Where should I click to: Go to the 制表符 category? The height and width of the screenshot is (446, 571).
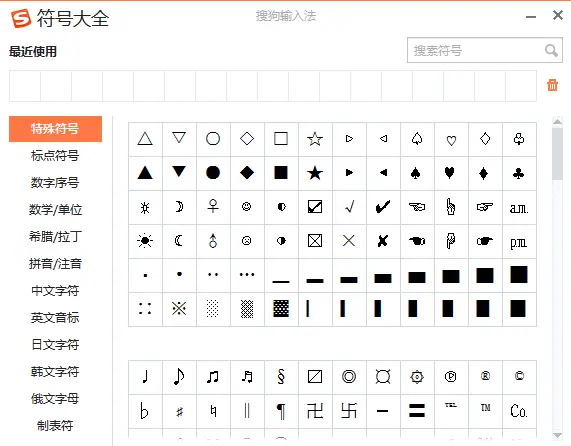tap(55, 425)
